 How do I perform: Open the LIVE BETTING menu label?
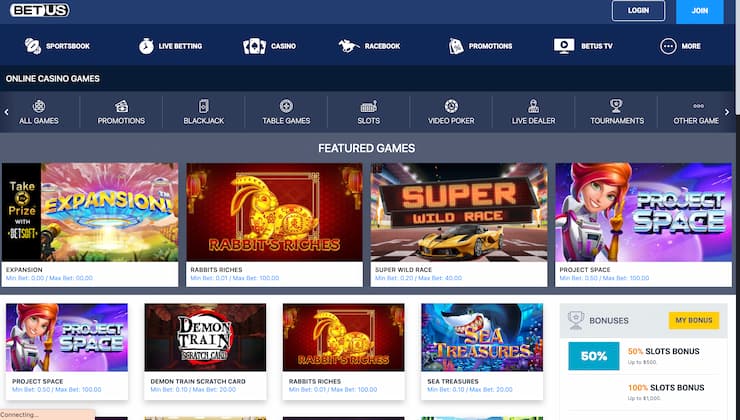(x=180, y=46)
